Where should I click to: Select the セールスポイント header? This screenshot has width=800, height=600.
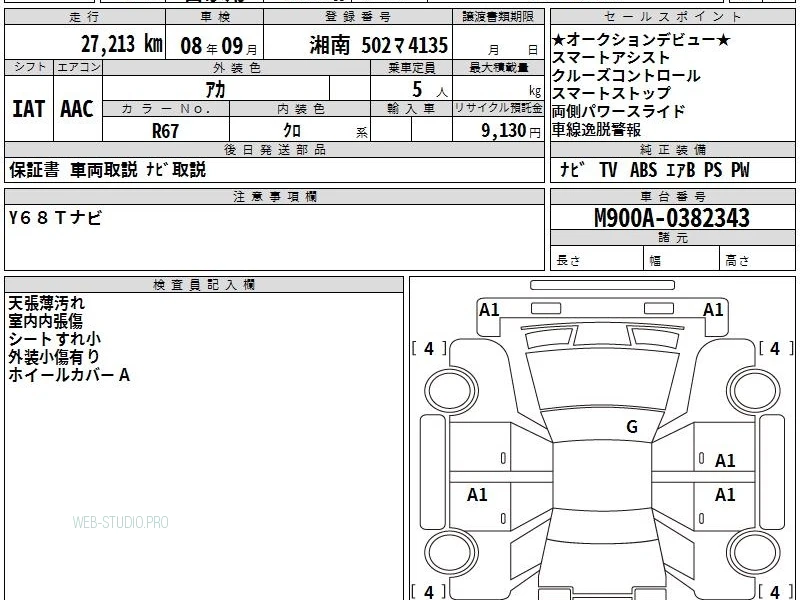click(x=672, y=17)
